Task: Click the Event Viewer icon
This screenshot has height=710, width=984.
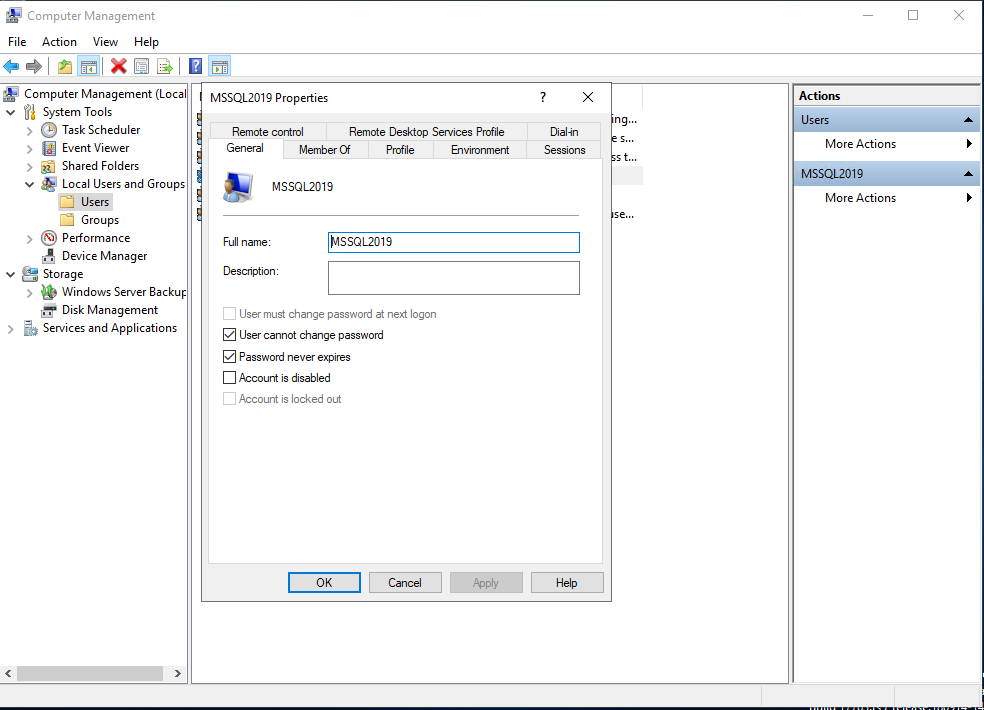Action: 49,148
